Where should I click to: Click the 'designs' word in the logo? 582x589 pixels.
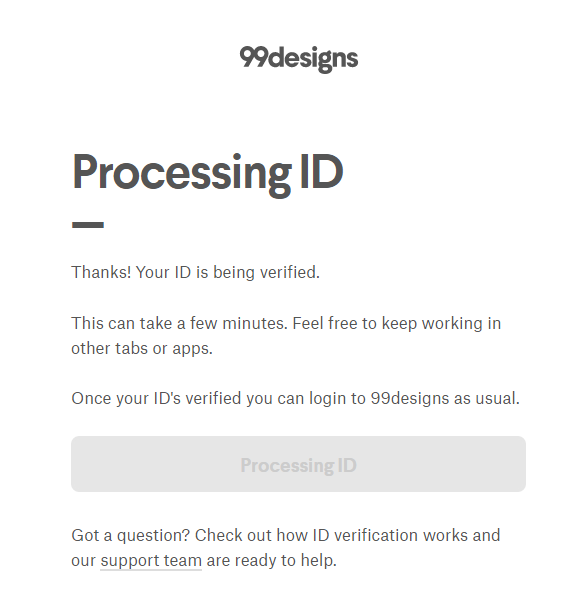314,60
